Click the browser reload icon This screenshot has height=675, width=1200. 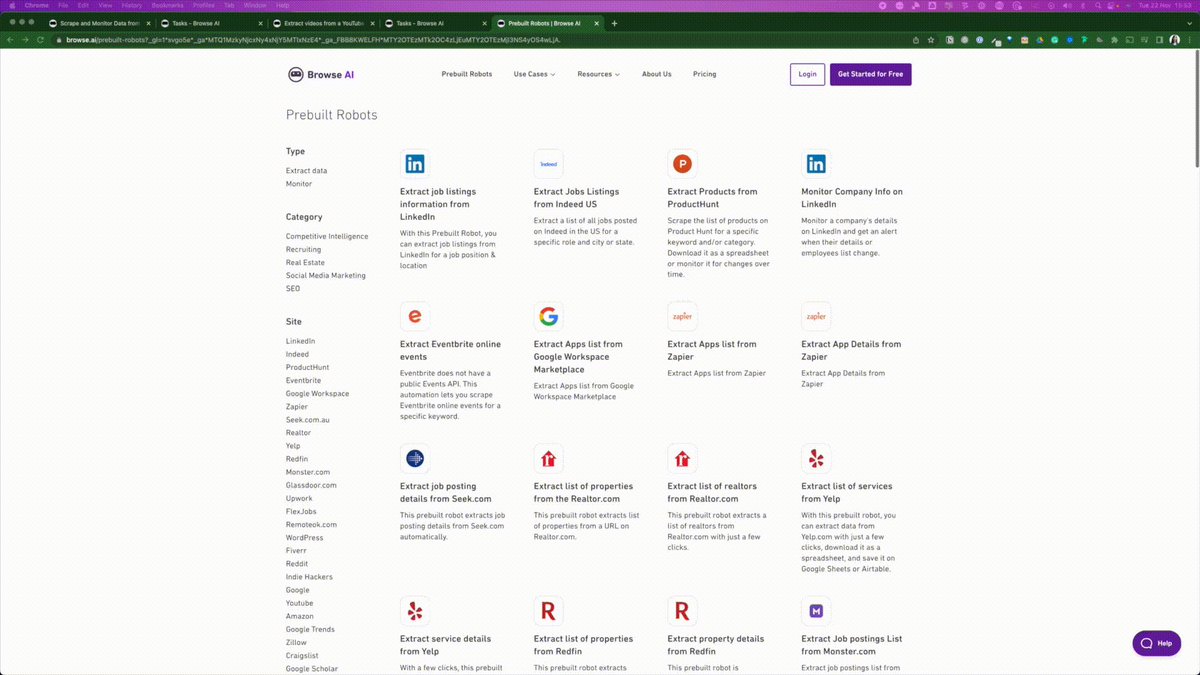[x=40, y=40]
